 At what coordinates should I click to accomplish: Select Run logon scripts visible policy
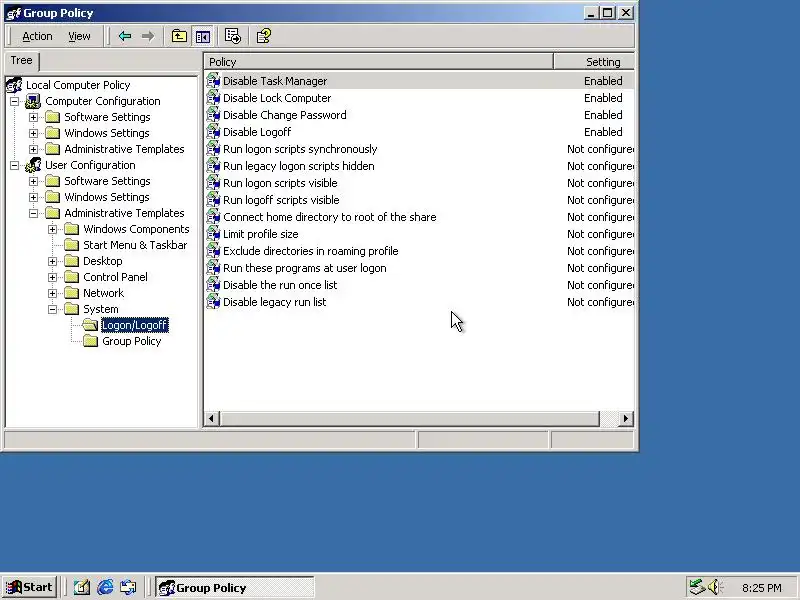(280, 183)
